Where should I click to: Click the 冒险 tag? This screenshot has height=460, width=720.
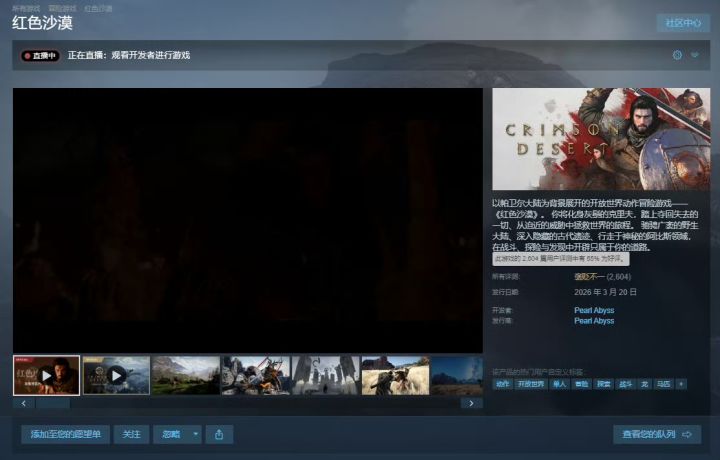tap(582, 384)
